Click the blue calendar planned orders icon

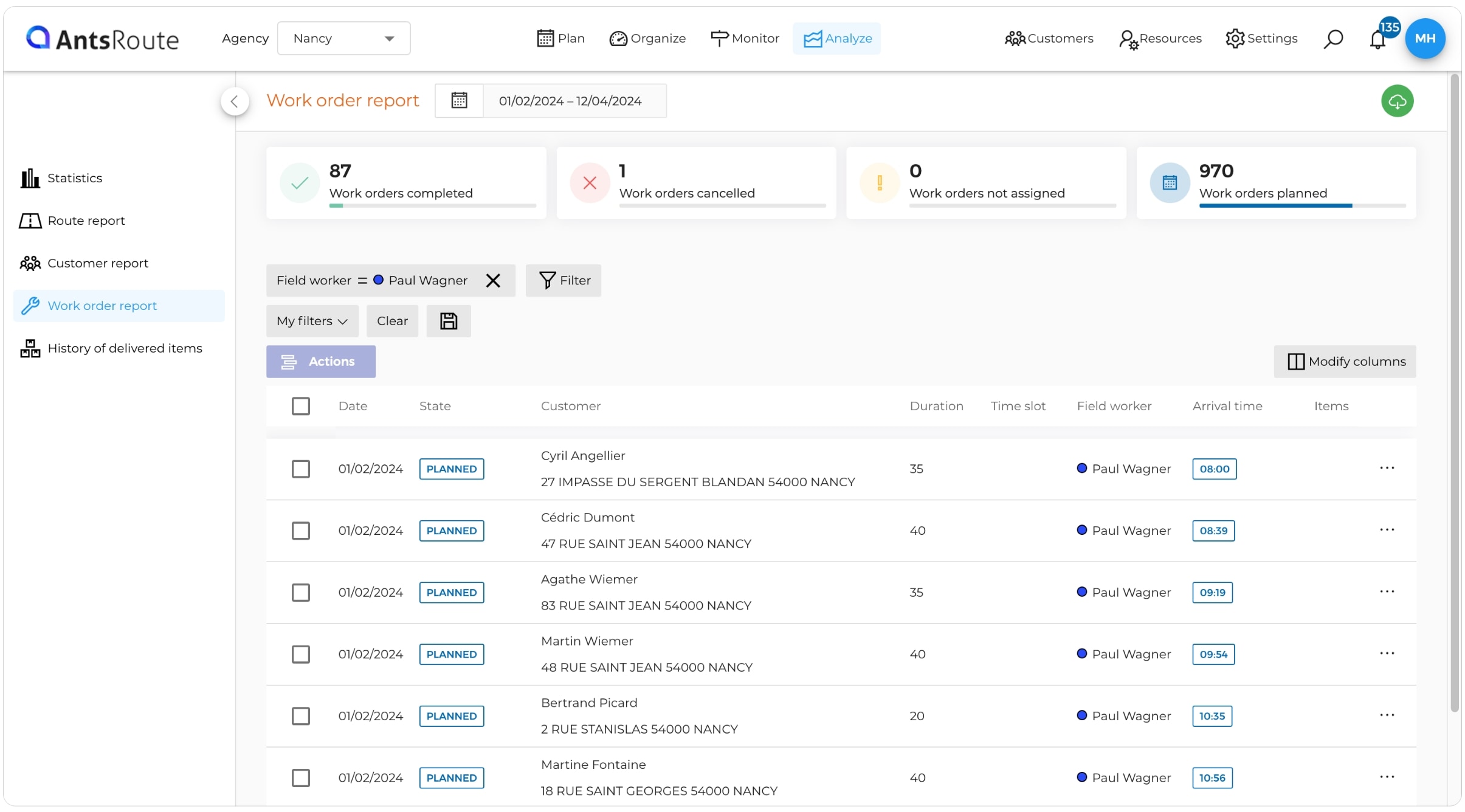pos(1170,182)
